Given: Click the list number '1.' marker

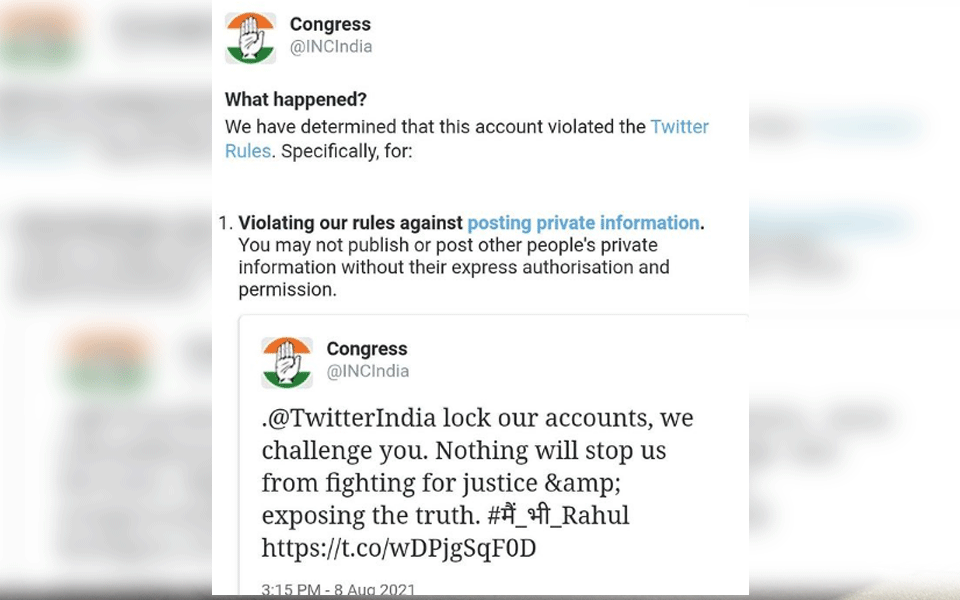Looking at the screenshot, I should (x=225, y=223).
